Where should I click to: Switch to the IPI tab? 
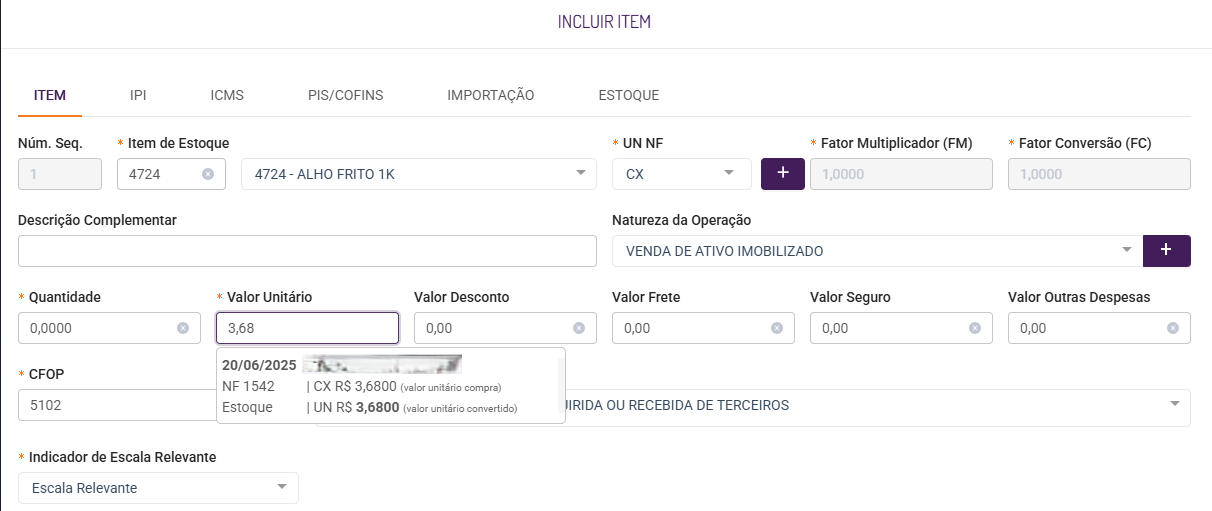pyautogui.click(x=138, y=96)
